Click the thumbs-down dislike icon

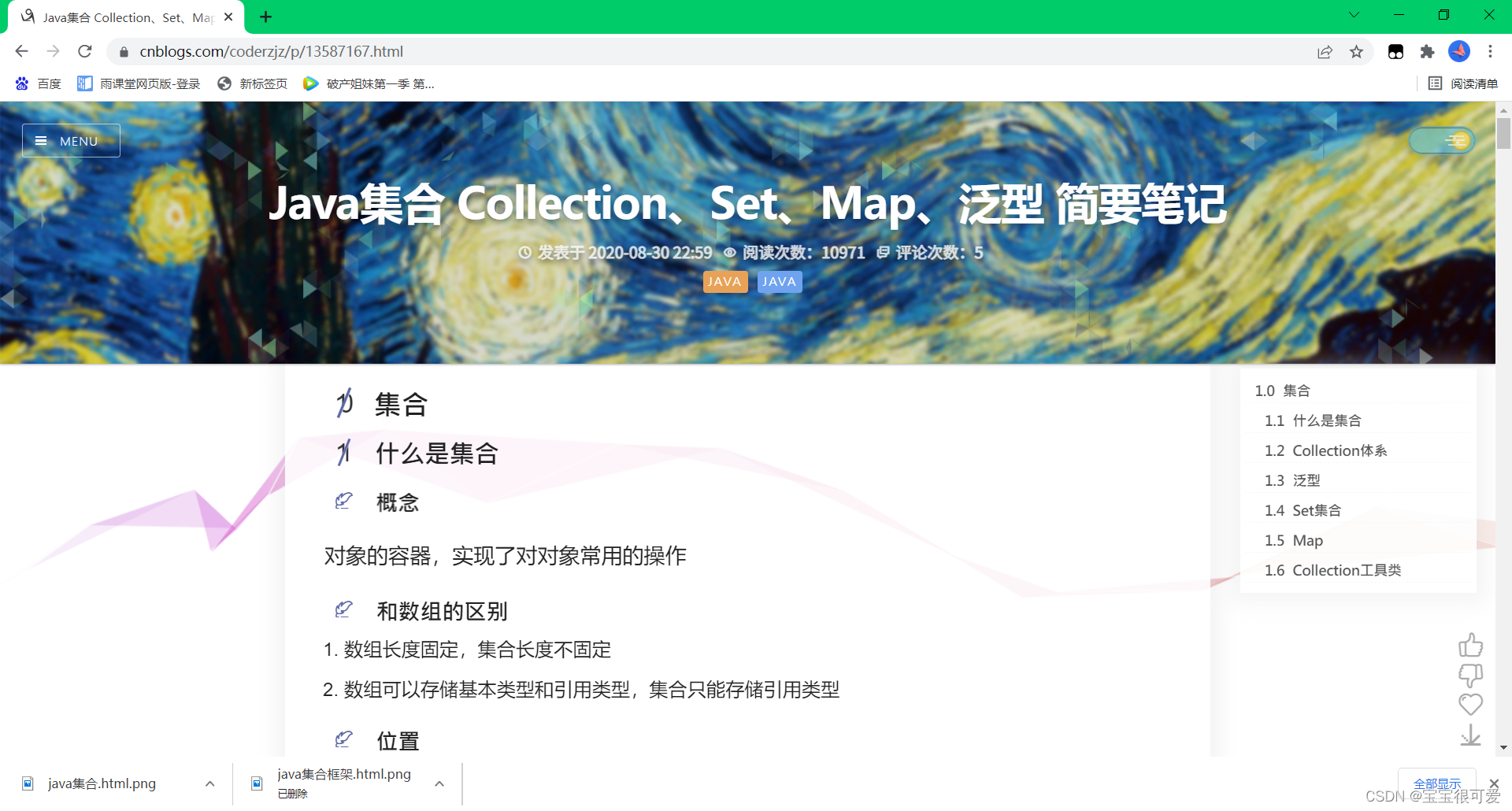click(x=1470, y=675)
